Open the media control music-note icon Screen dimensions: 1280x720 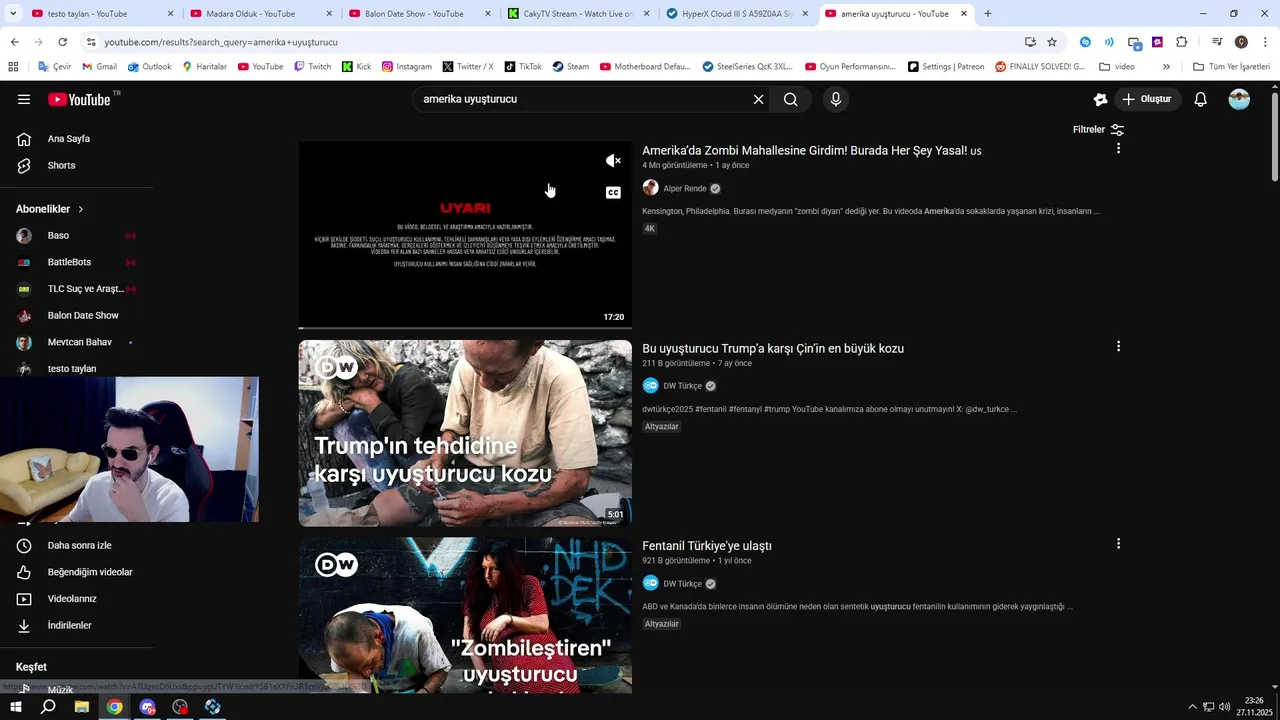point(1217,42)
